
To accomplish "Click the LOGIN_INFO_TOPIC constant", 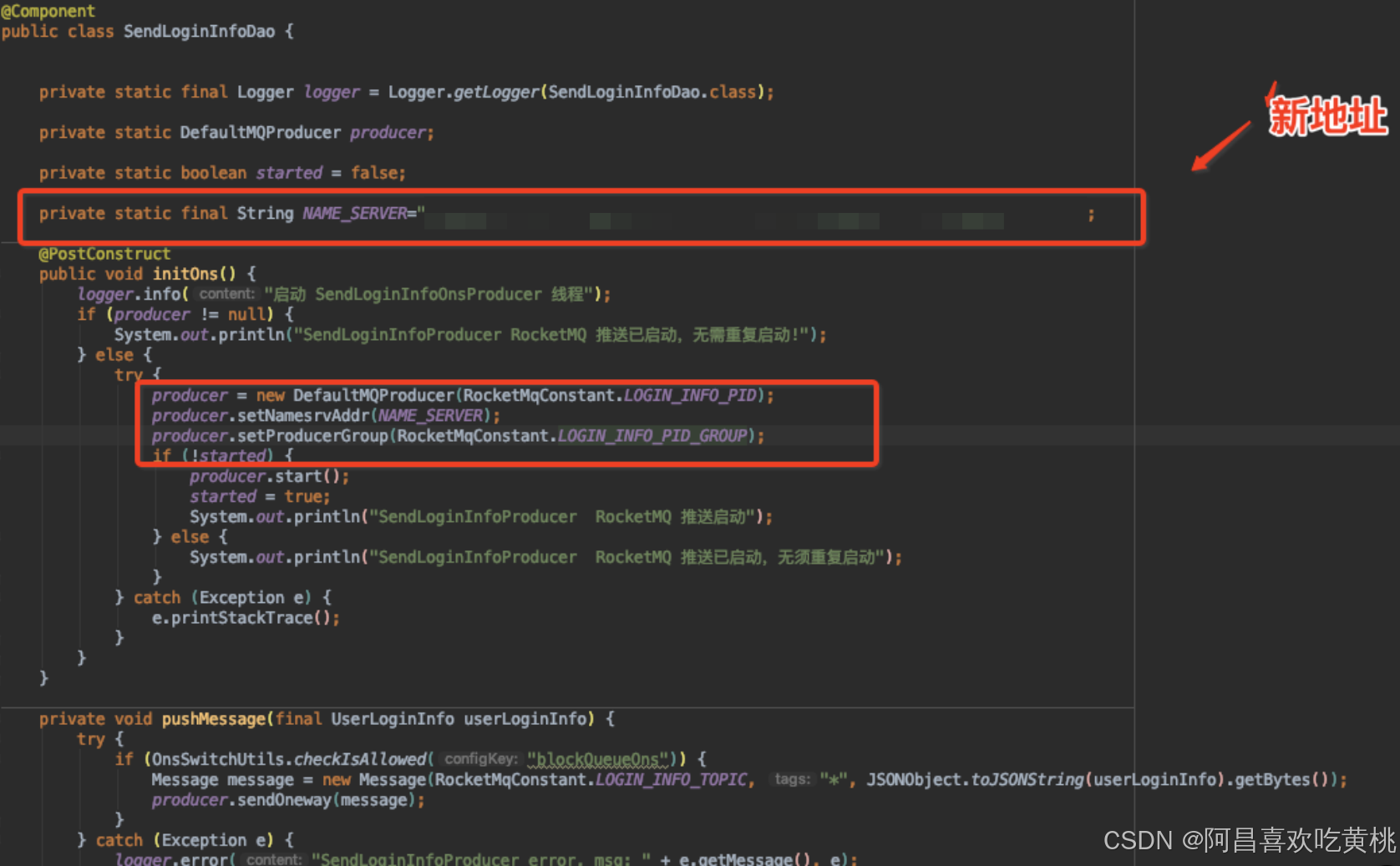I will coord(671,779).
